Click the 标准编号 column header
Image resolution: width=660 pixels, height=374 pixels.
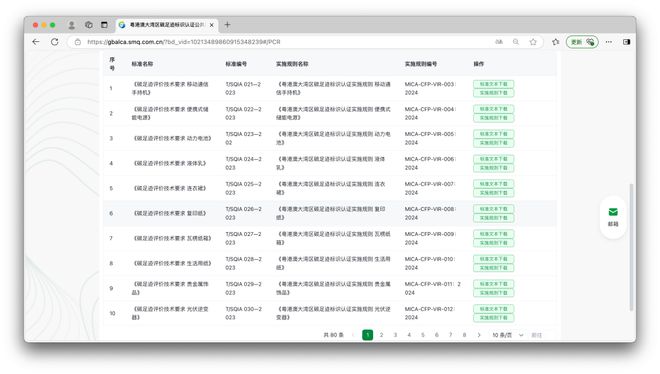pos(236,64)
